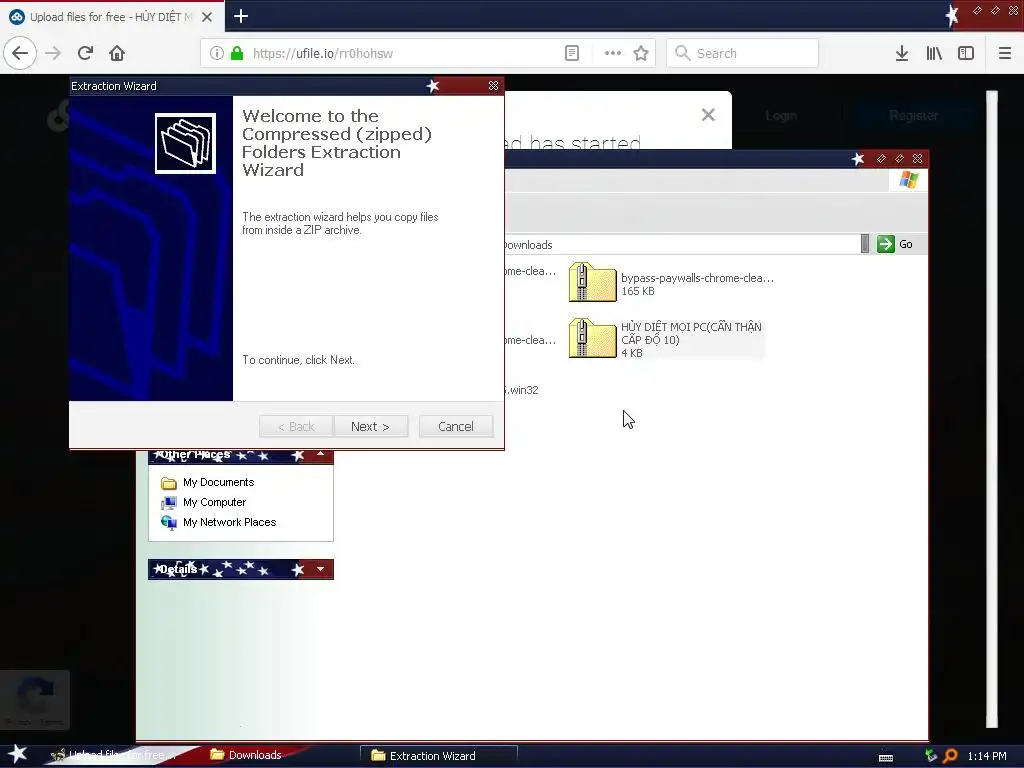Screen dimensions: 1024x768
Task: Click the bypass-paywalls-chrome-clea... file name
Action: coord(697,278)
